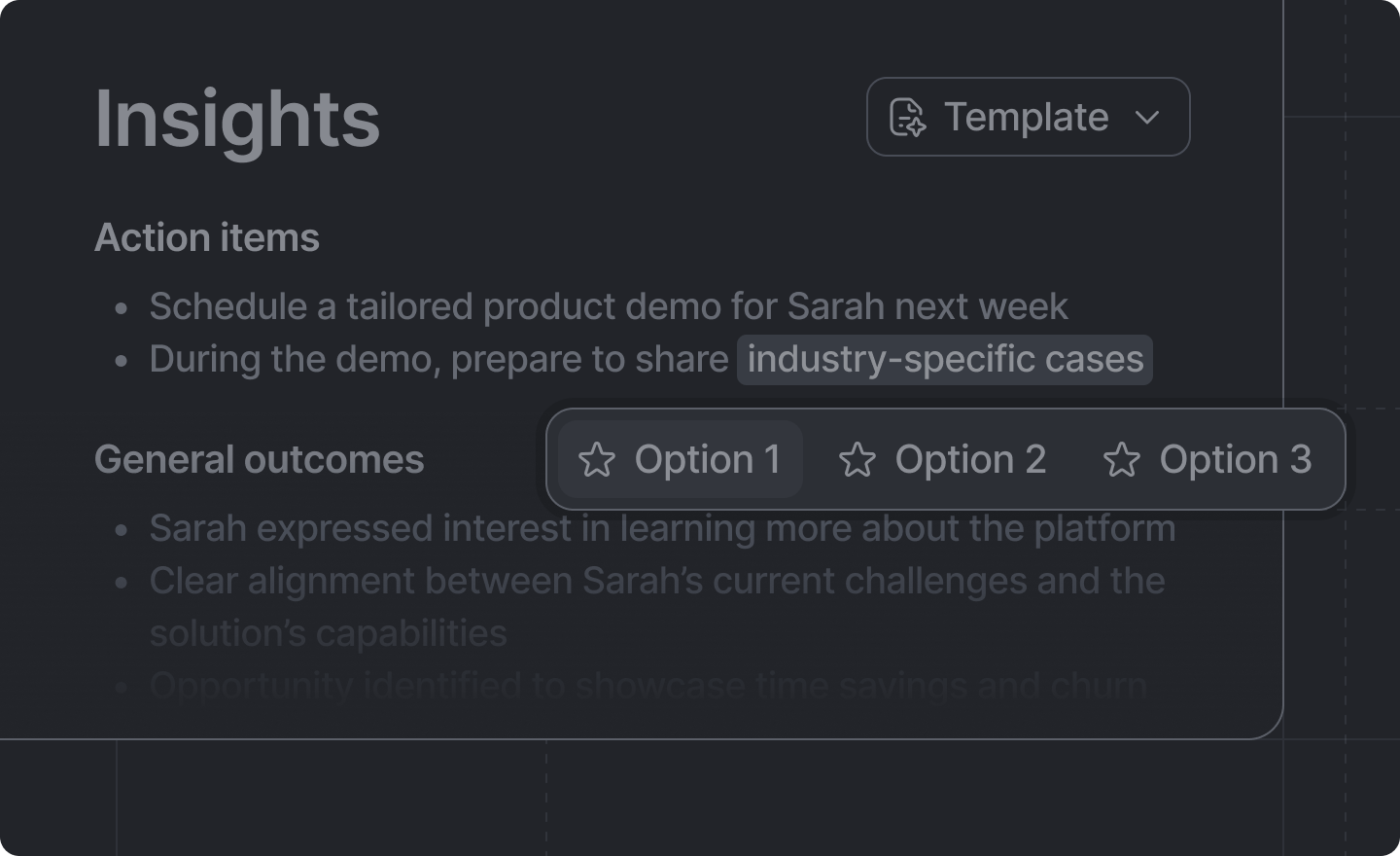This screenshot has width=1400, height=856.
Task: Click the "Sarah expressed interest" outcome line
Action: click(x=661, y=528)
